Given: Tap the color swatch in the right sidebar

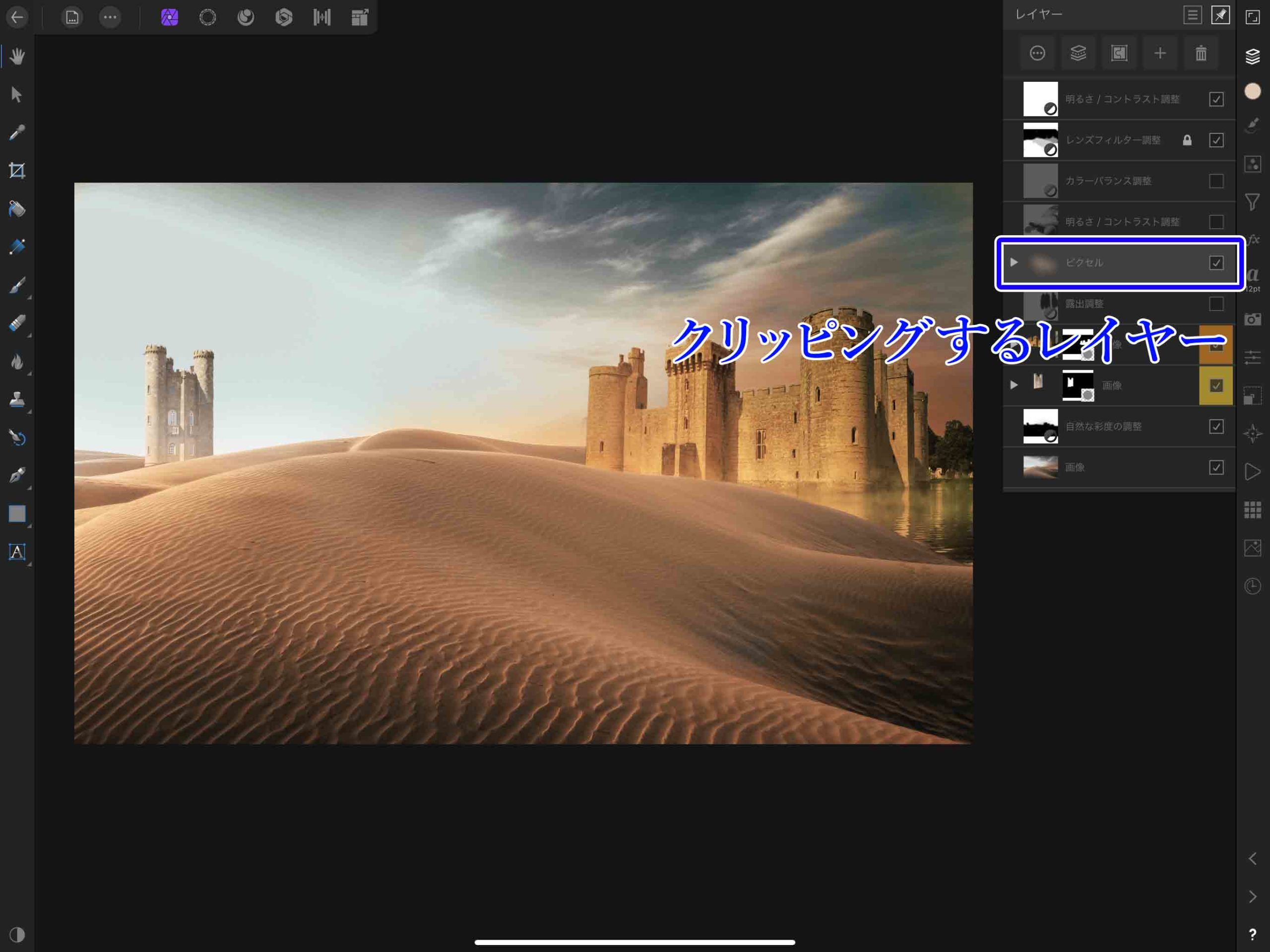Looking at the screenshot, I should point(1254,91).
